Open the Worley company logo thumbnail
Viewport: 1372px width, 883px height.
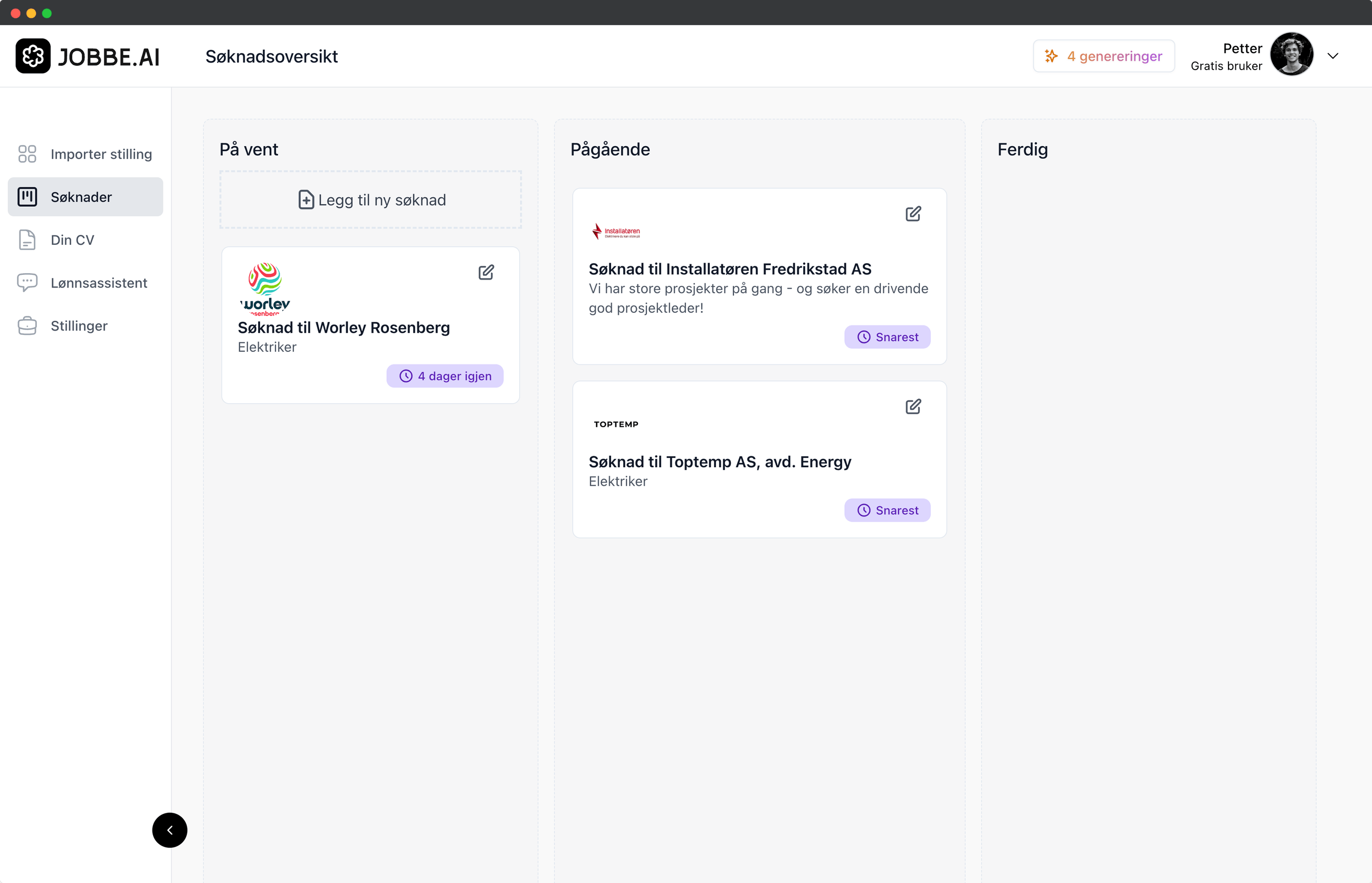[264, 288]
